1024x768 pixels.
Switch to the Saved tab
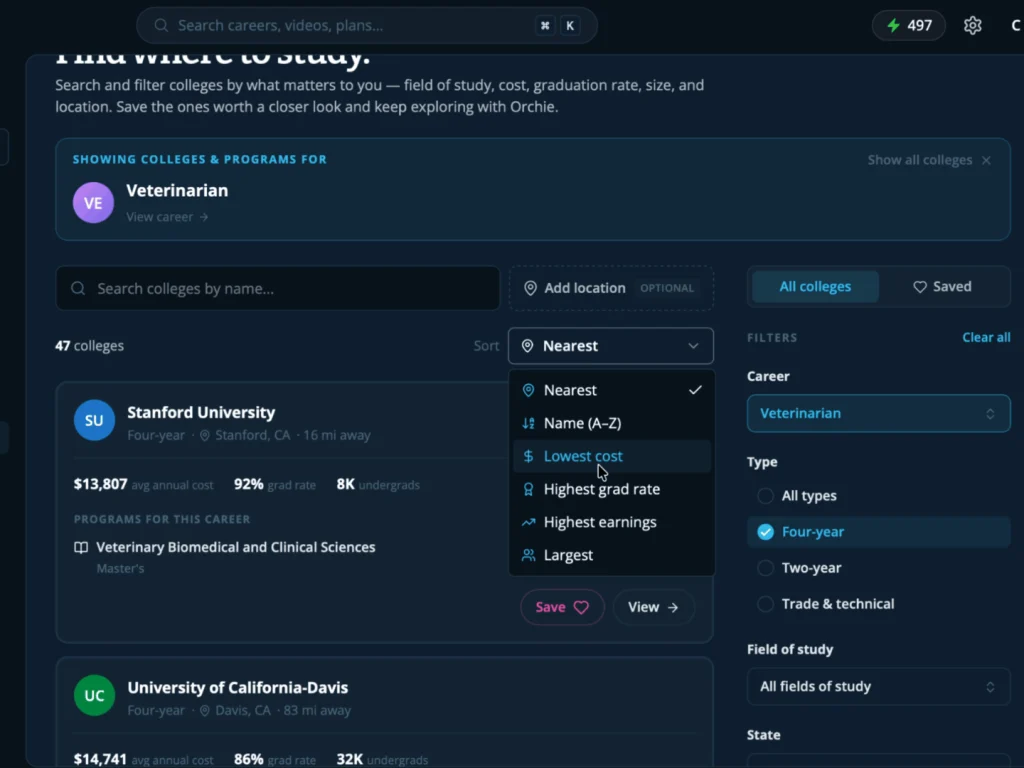click(x=942, y=287)
